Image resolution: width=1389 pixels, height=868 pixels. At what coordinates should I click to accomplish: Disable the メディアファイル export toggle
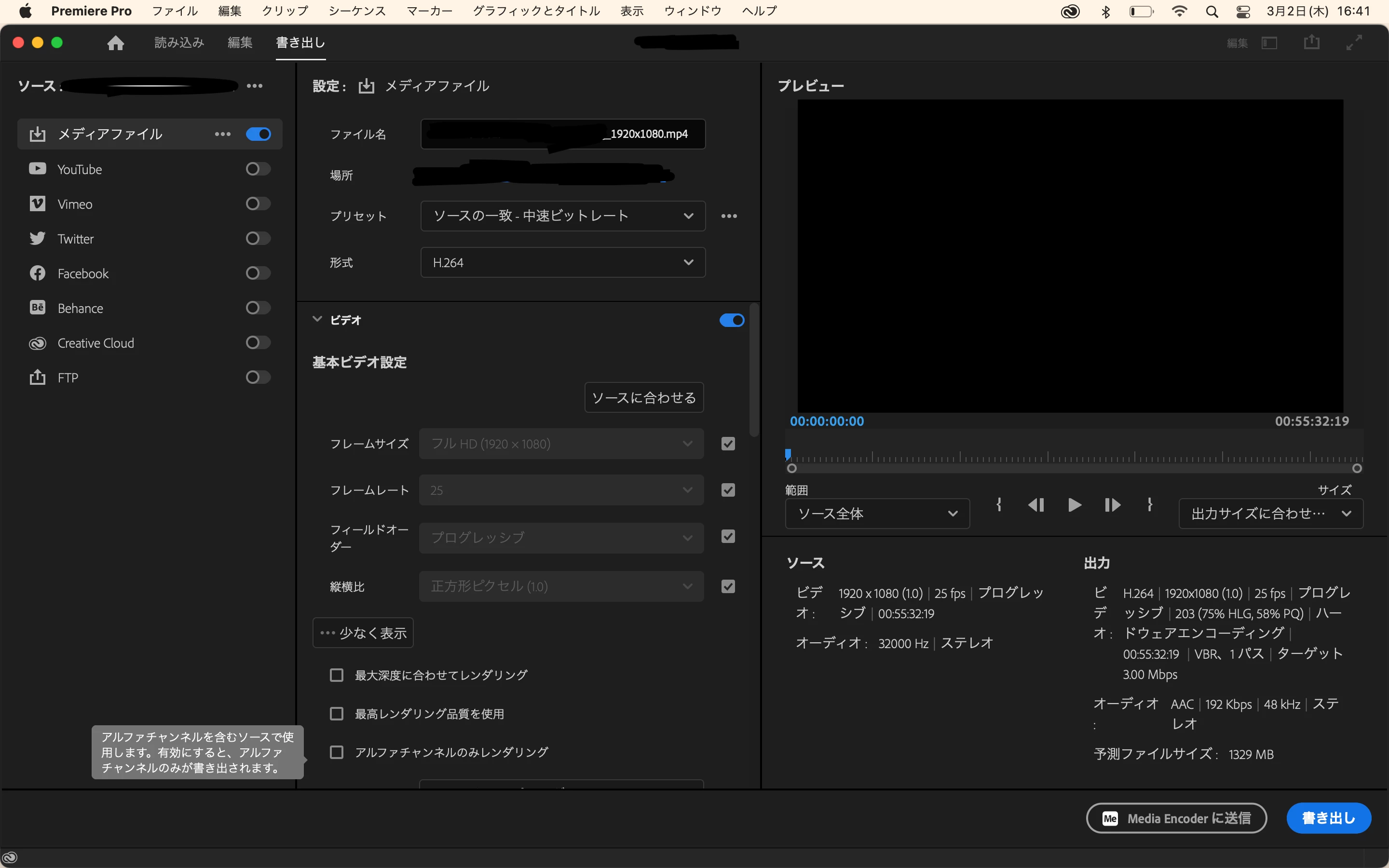pyautogui.click(x=258, y=134)
